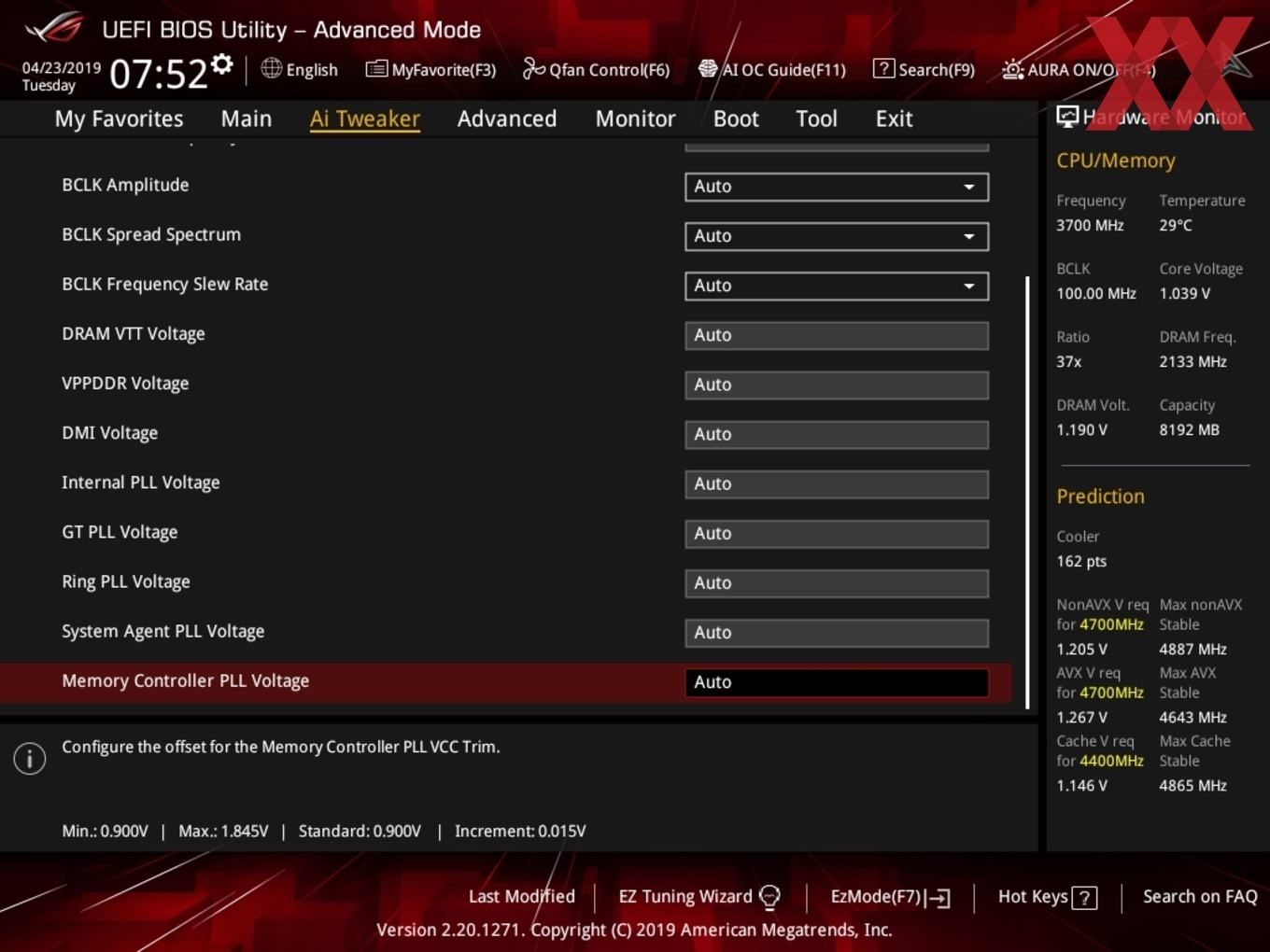
Task: Click the 162 pts cooler score
Action: click(1081, 561)
